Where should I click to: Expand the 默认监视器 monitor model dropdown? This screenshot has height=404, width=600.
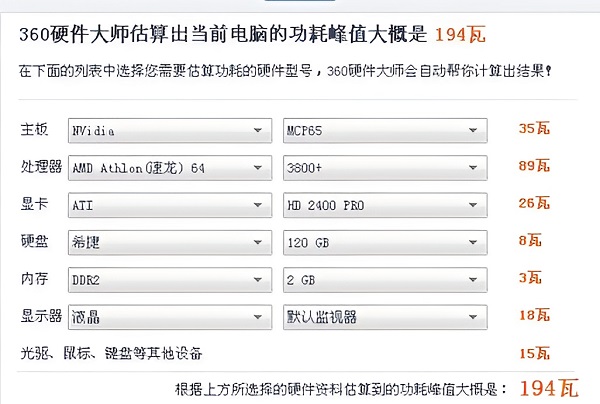point(385,317)
